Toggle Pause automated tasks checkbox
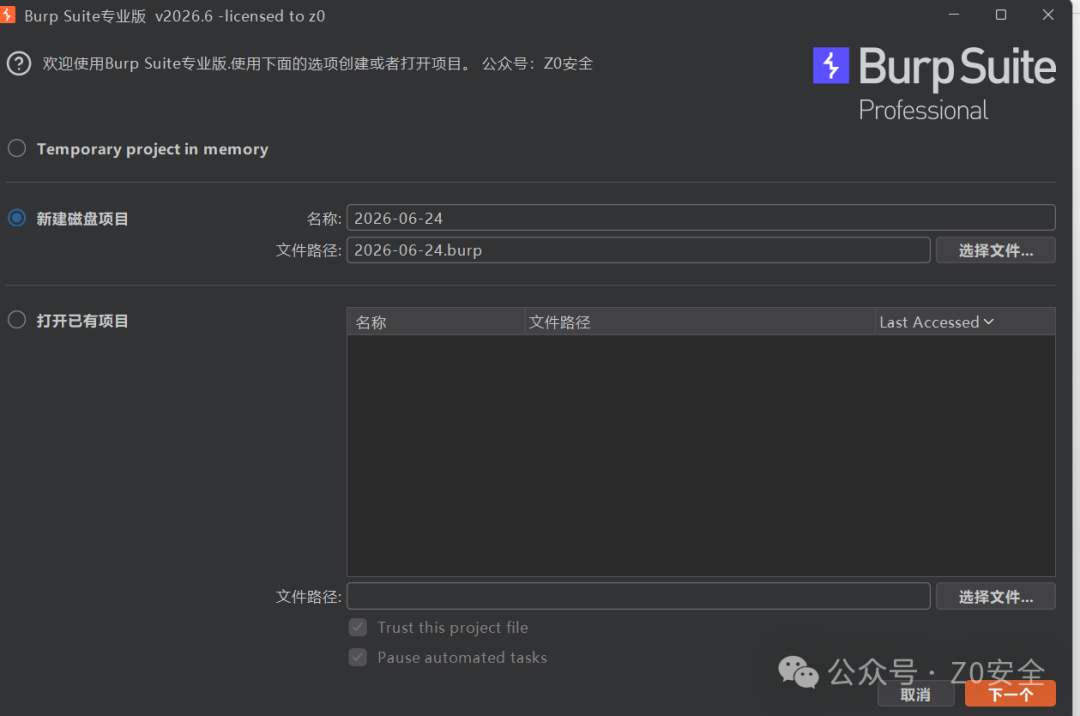 (x=358, y=657)
